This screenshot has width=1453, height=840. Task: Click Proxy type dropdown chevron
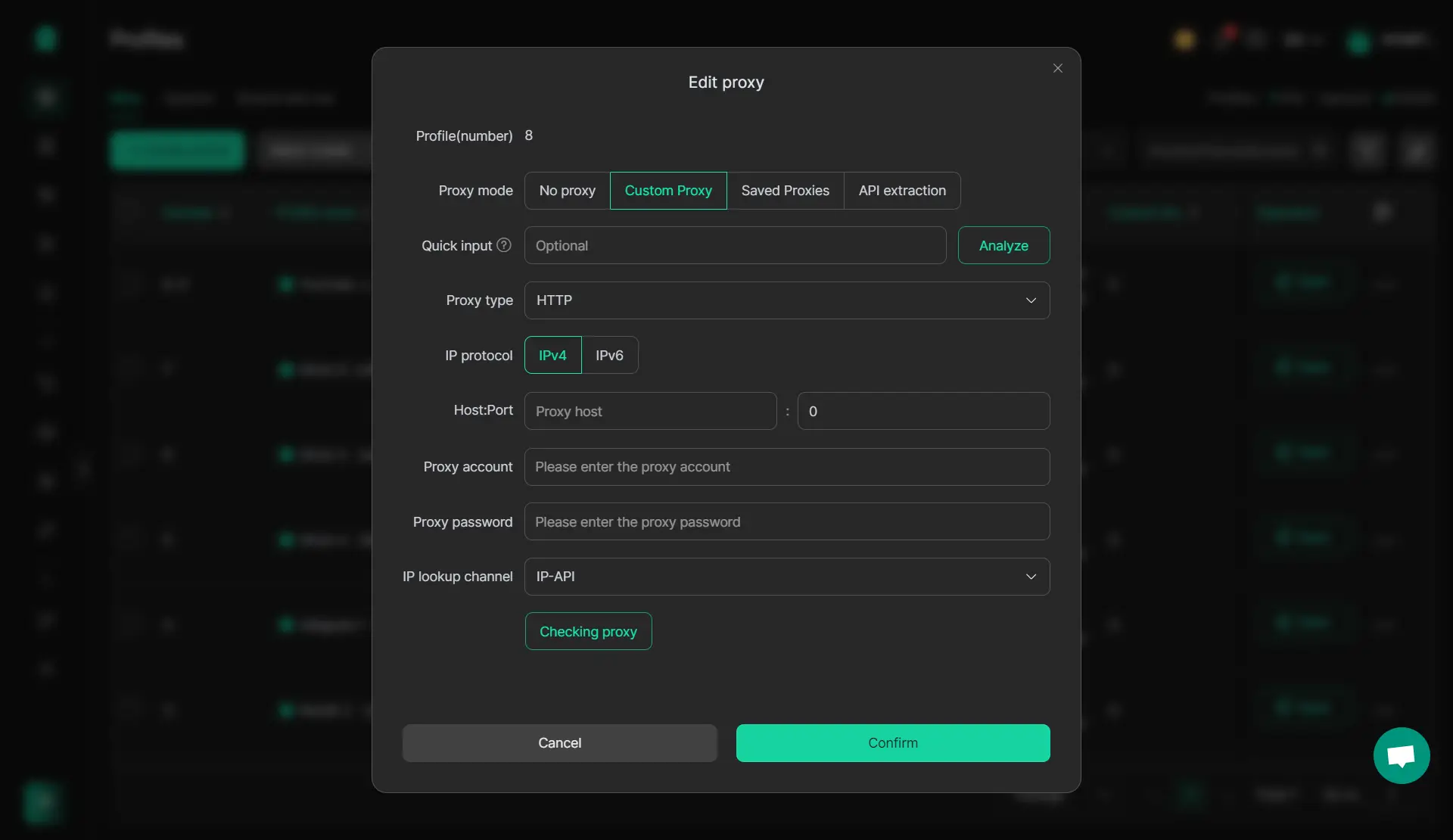(x=1031, y=300)
